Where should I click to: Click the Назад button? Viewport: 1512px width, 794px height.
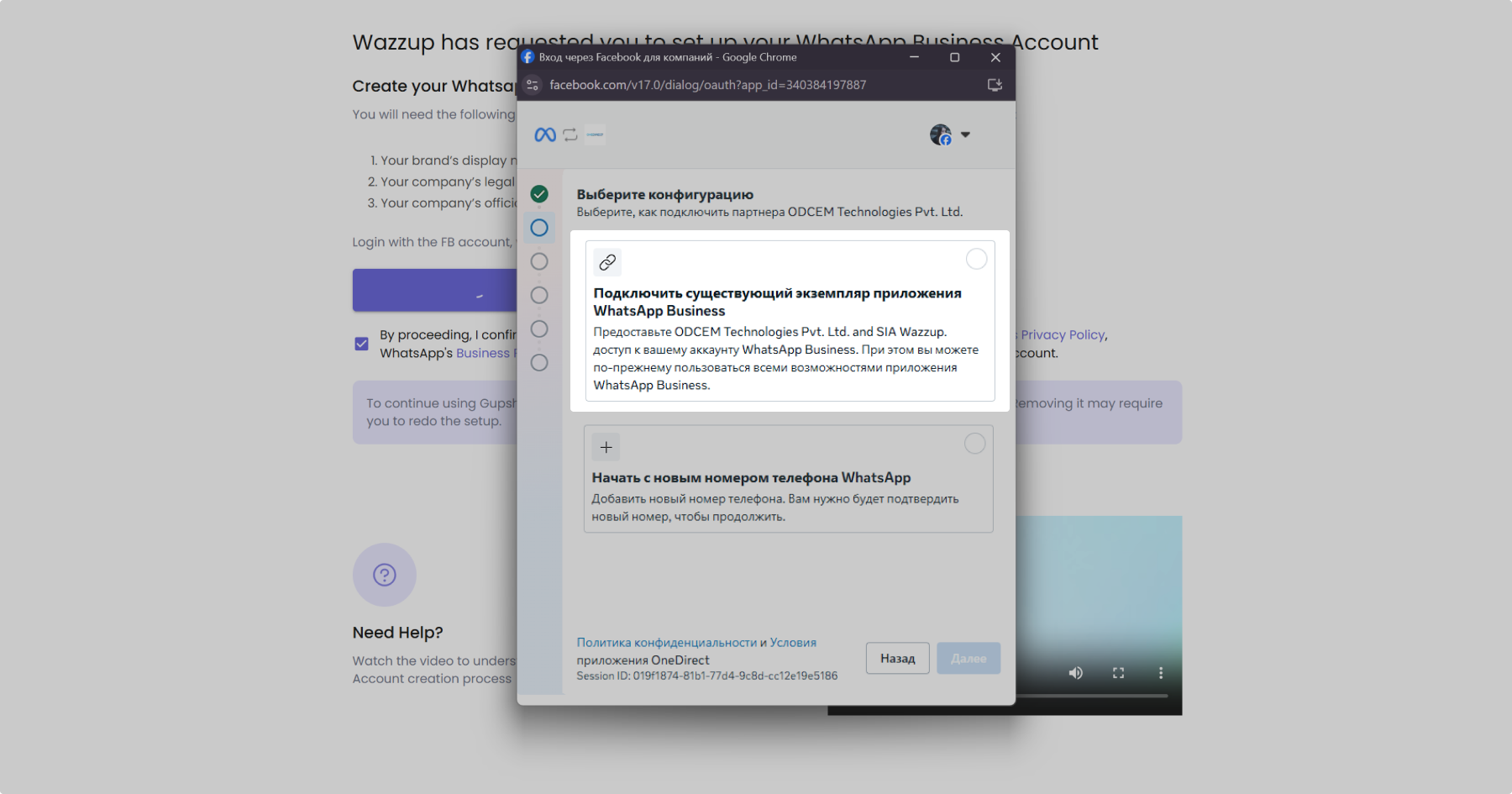point(898,659)
